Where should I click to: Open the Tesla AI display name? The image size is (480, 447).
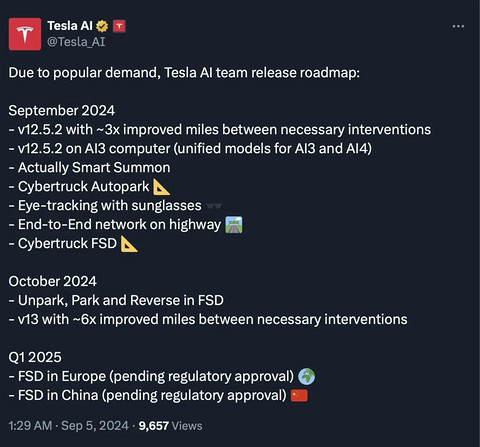pyautogui.click(x=70, y=26)
